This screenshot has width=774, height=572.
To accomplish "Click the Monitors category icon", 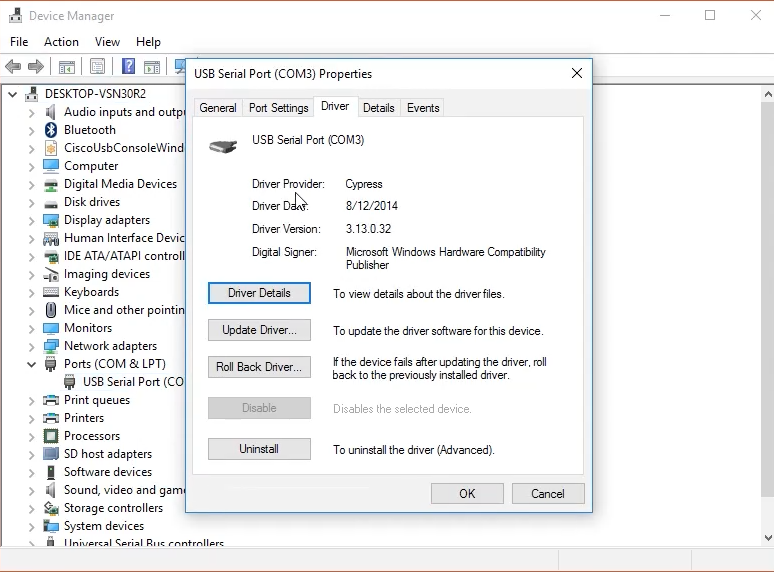I will tap(51, 328).
